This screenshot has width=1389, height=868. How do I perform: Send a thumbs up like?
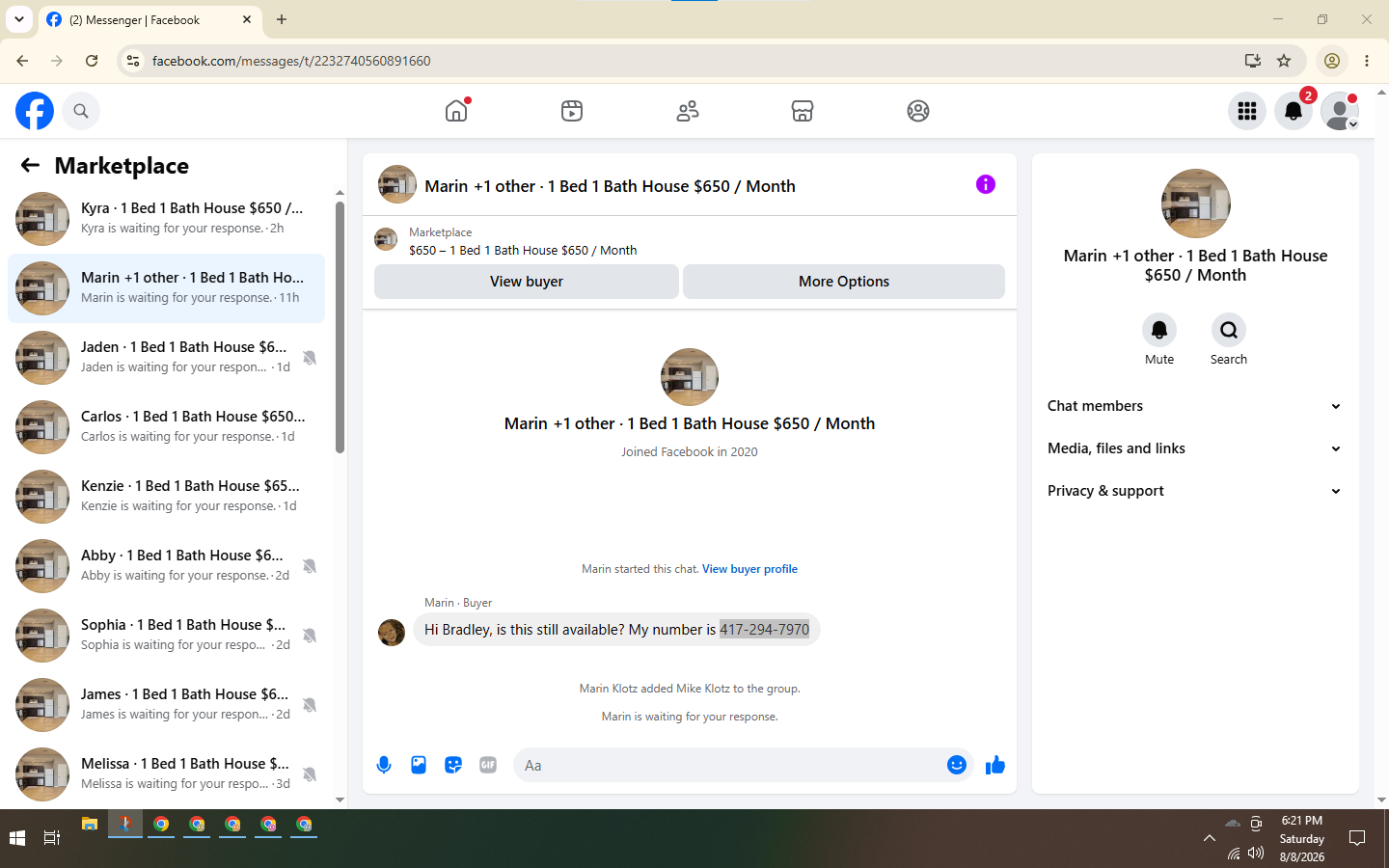click(995, 765)
